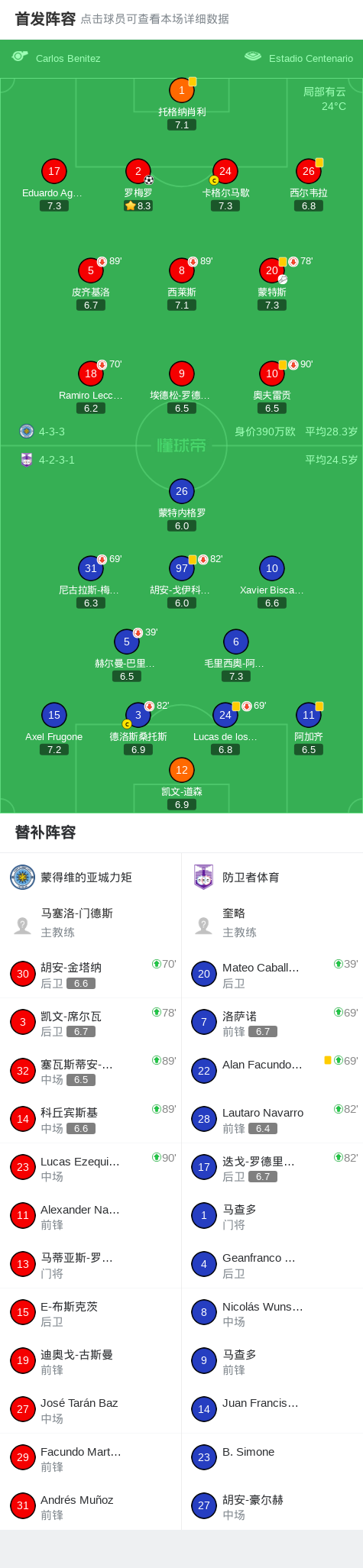Screen dimensions: 363x1568
Task: Open blue goalkeeper number 12 orange badge
Action: click(182, 770)
